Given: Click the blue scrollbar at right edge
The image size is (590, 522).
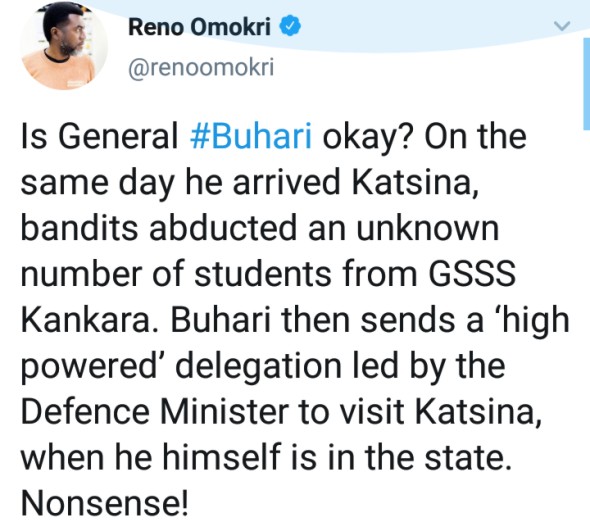Looking at the screenshot, I should point(586,84).
